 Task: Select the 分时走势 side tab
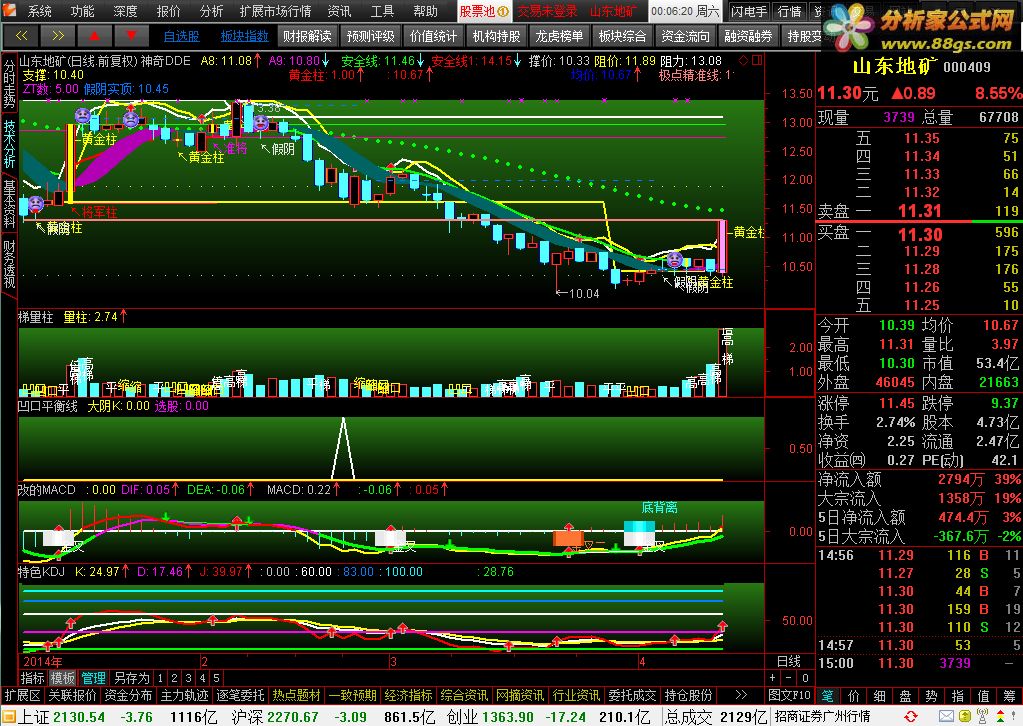pyautogui.click(x=9, y=85)
